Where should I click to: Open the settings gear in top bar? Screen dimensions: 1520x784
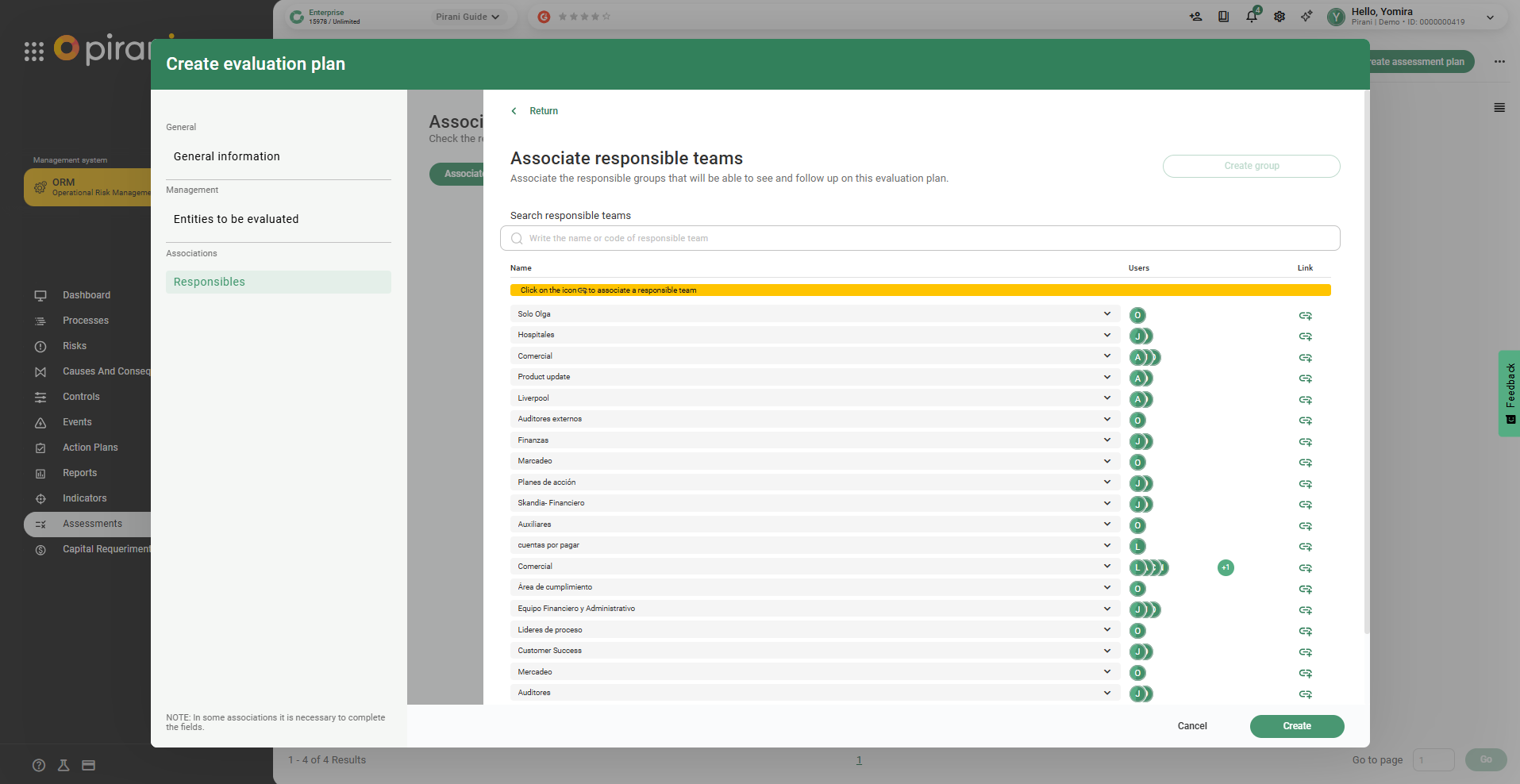click(1279, 17)
